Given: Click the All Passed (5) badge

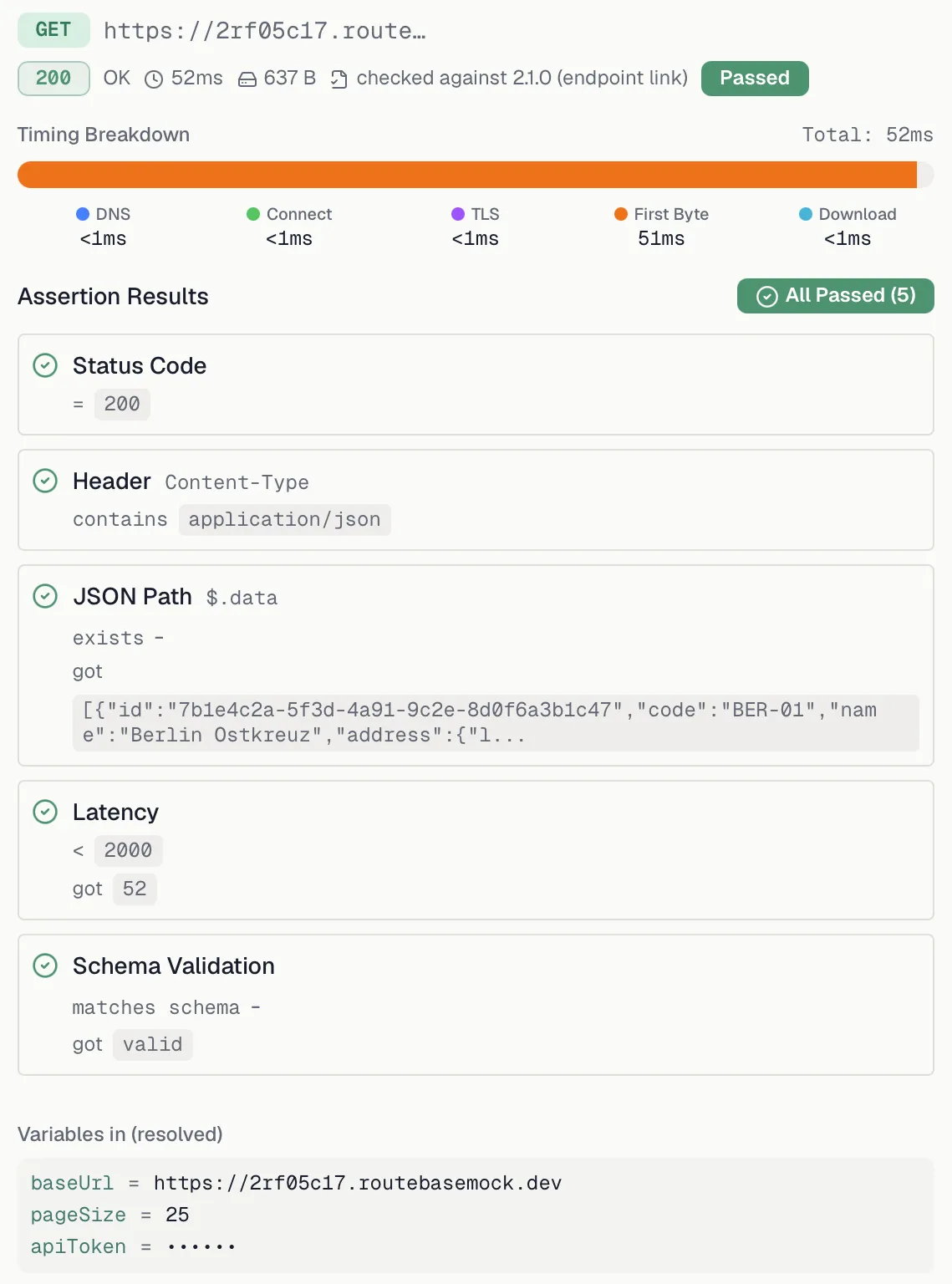Looking at the screenshot, I should [836, 296].
